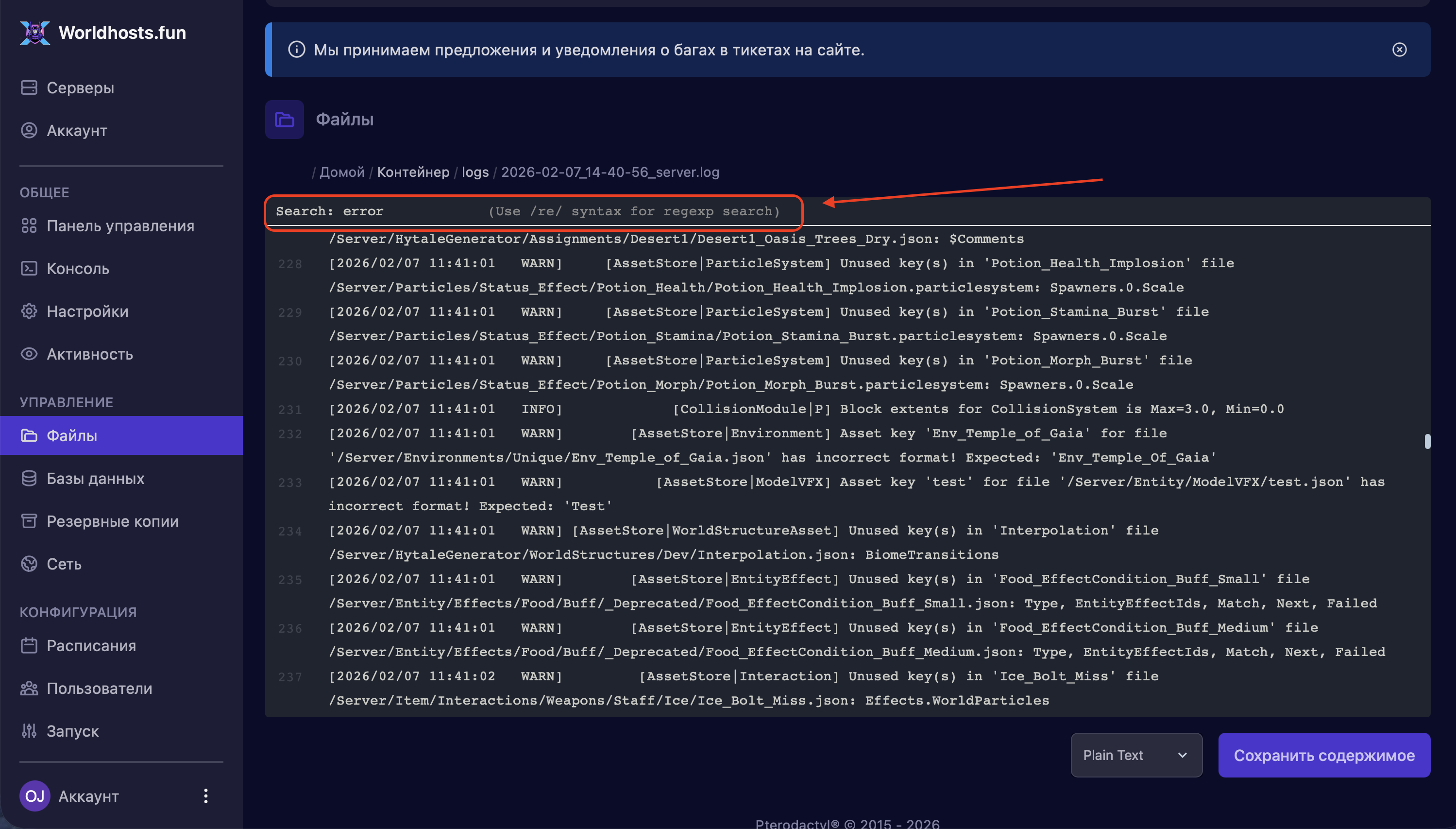Open the three-dot account options menu

click(x=206, y=796)
